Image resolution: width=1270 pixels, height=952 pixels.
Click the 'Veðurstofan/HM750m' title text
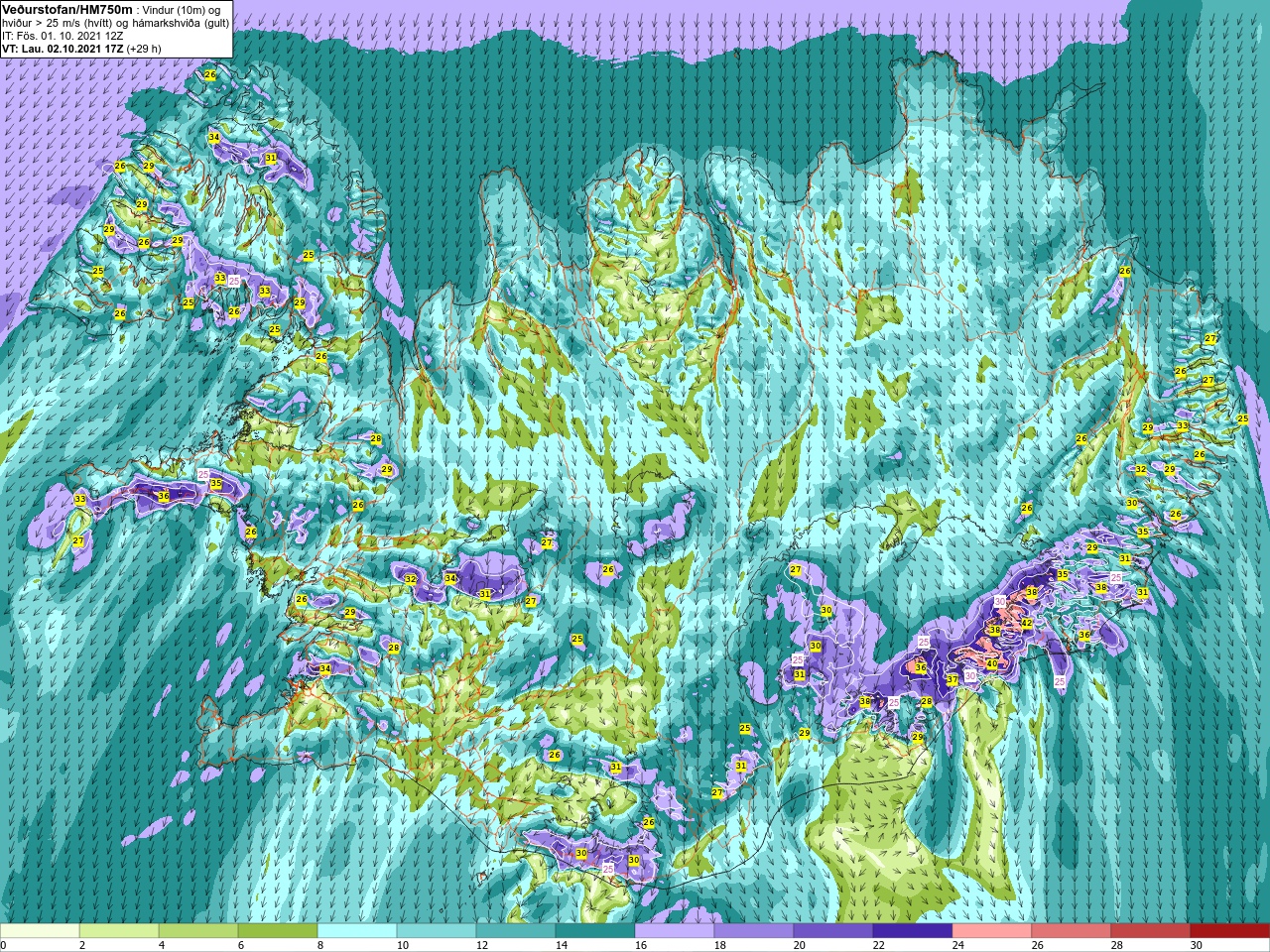(67, 9)
